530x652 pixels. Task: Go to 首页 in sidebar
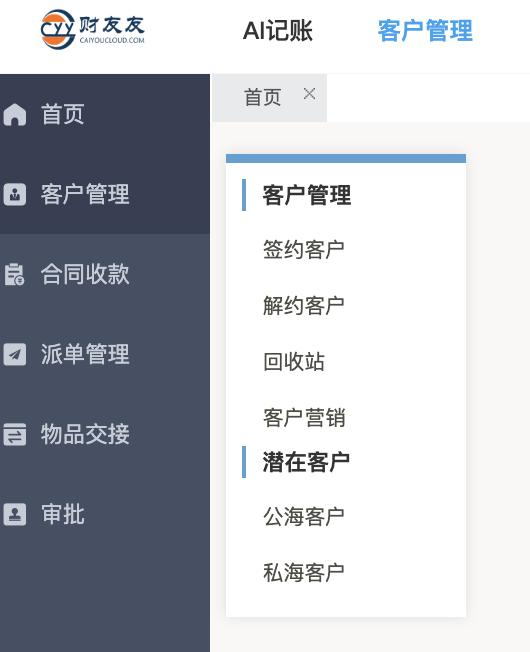(63, 114)
